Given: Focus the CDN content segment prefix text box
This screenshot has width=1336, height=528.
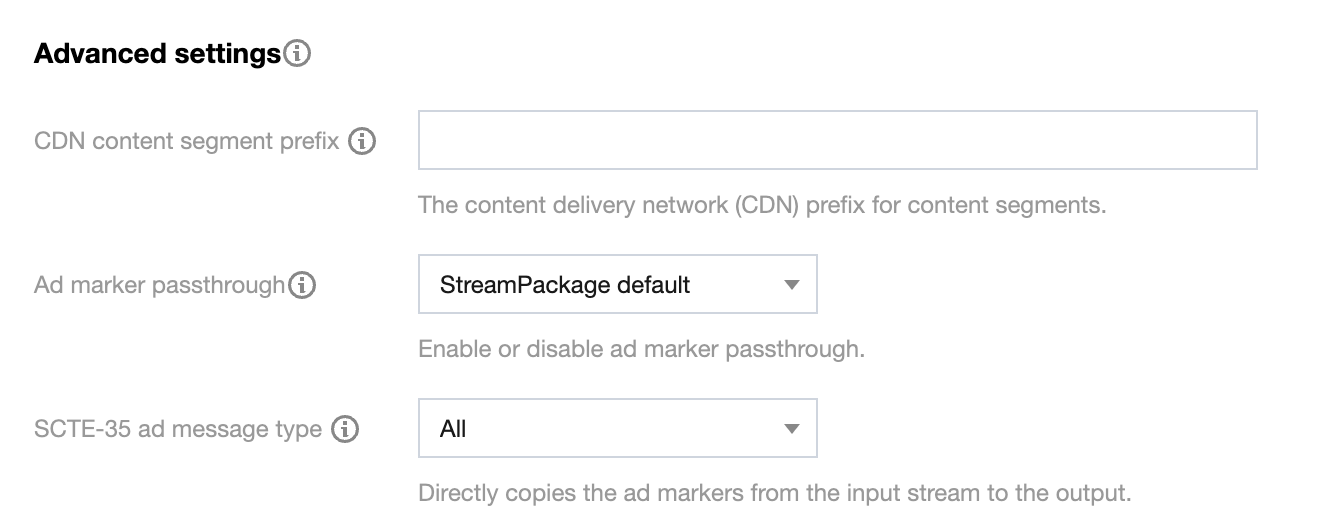Looking at the screenshot, I should coord(837,140).
